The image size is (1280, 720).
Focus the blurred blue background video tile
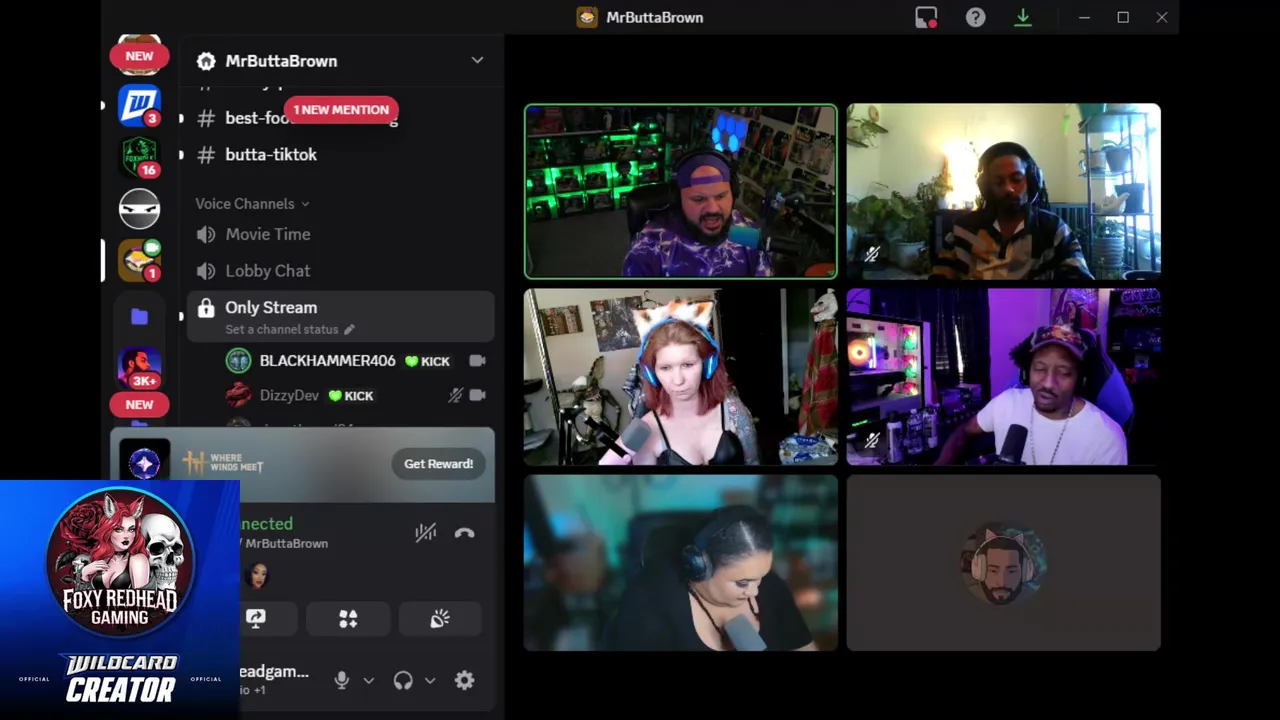coord(681,563)
